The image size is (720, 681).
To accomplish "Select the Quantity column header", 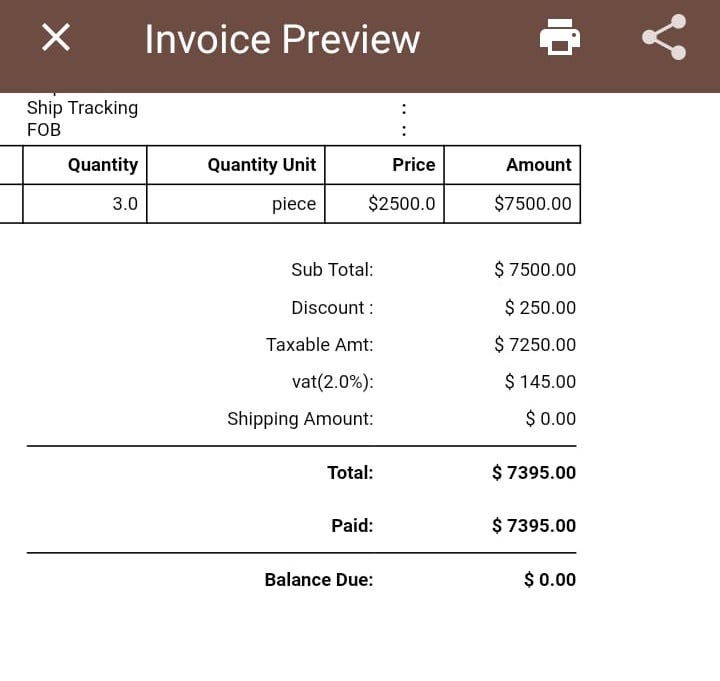I will point(85,165).
